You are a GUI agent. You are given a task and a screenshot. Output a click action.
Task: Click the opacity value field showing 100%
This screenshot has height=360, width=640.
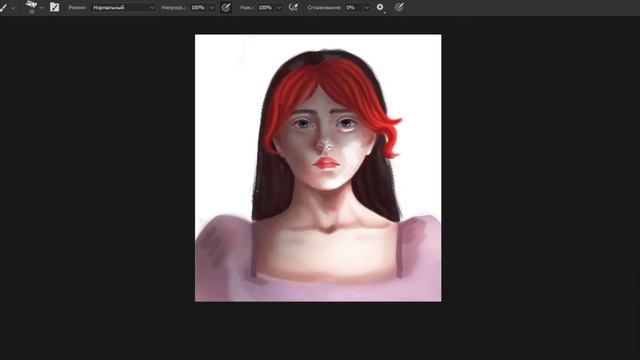click(x=198, y=7)
